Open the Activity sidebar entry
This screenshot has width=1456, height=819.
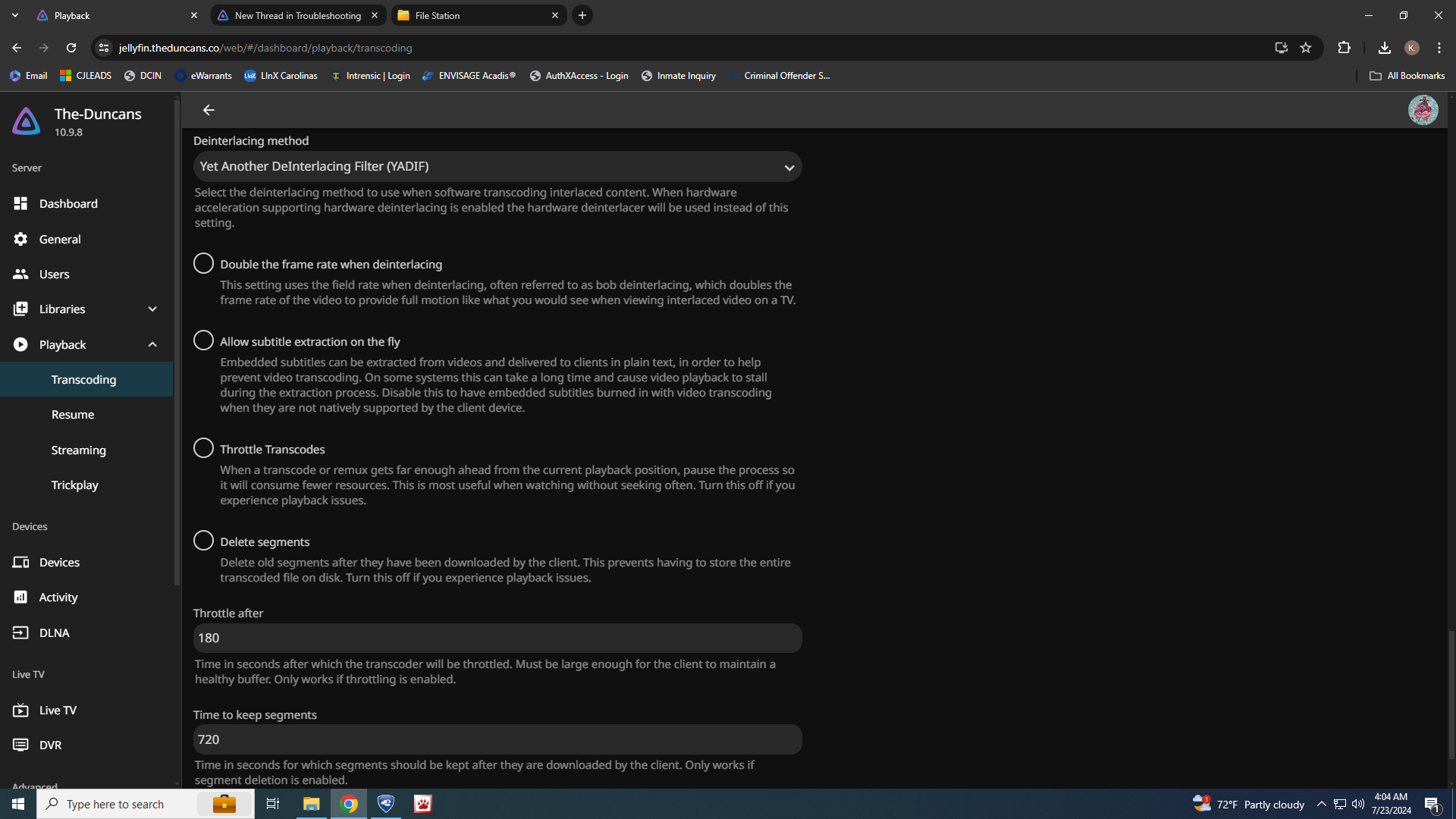pyautogui.click(x=58, y=598)
